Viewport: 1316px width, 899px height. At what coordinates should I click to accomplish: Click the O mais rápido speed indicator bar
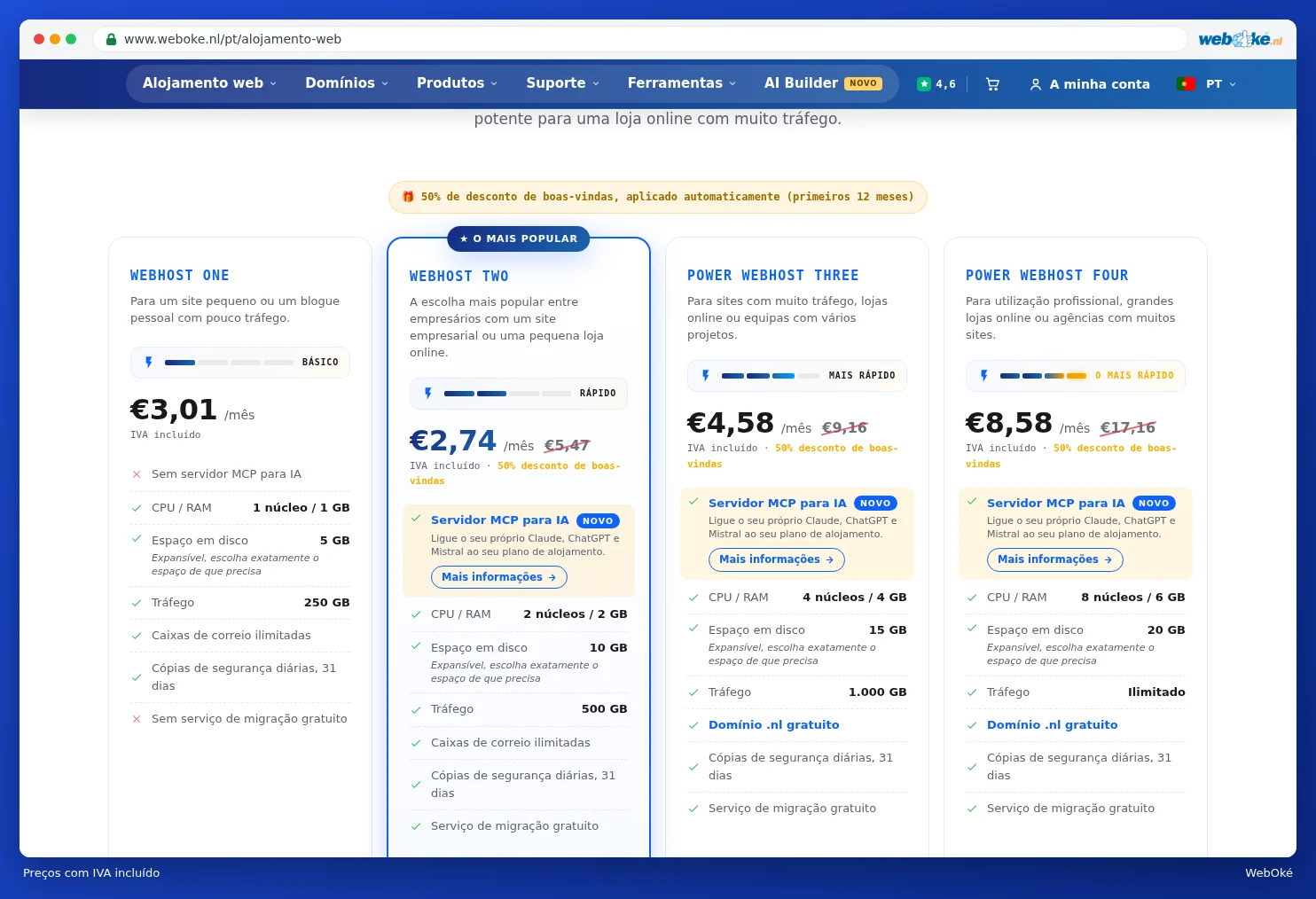(x=1076, y=375)
